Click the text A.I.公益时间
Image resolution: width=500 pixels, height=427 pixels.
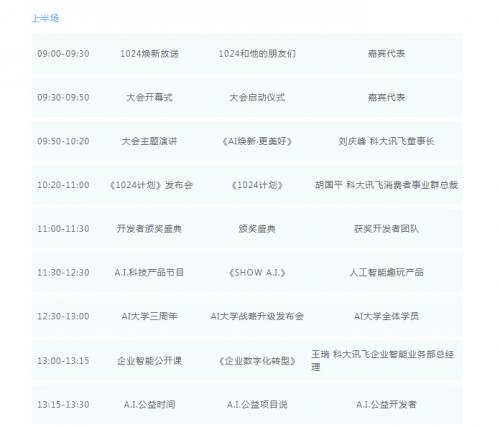click(149, 405)
